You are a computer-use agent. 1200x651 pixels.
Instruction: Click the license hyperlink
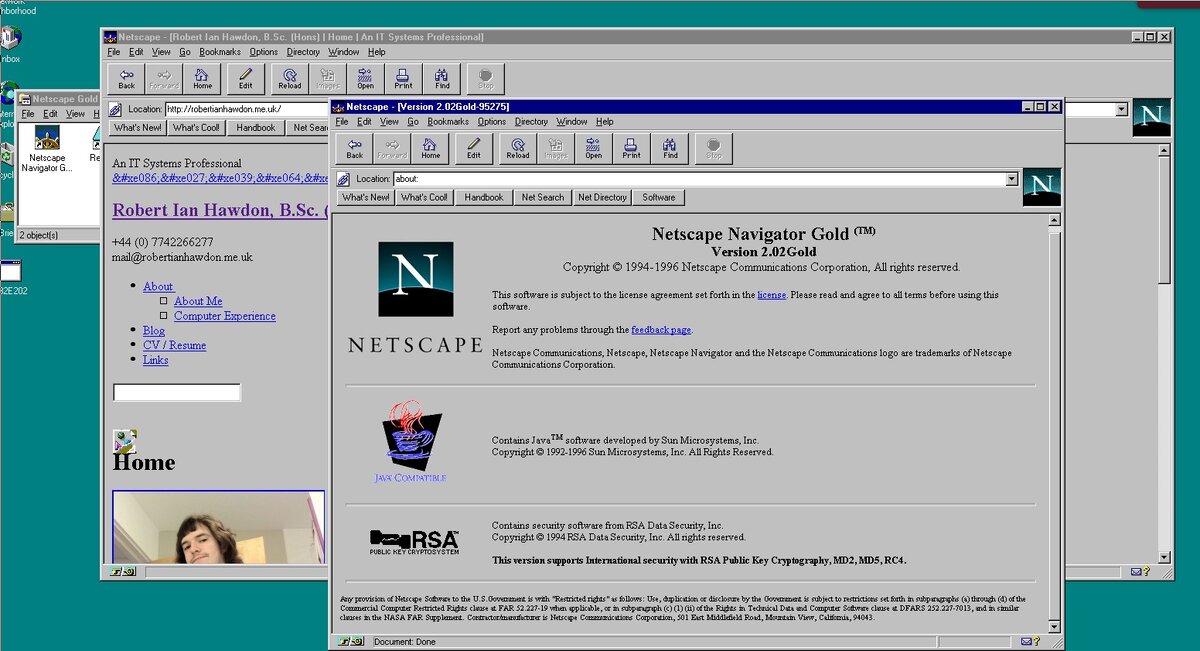[769, 295]
